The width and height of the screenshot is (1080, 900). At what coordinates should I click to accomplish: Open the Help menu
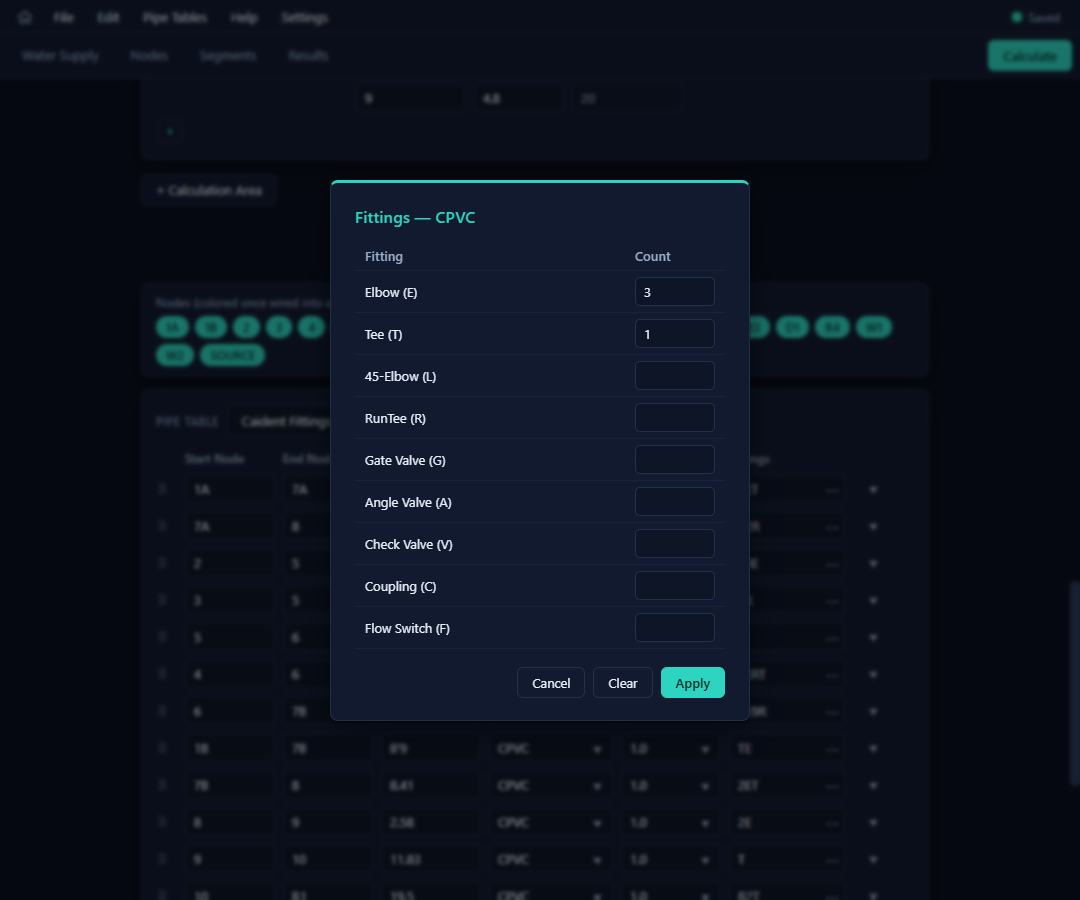click(x=244, y=17)
